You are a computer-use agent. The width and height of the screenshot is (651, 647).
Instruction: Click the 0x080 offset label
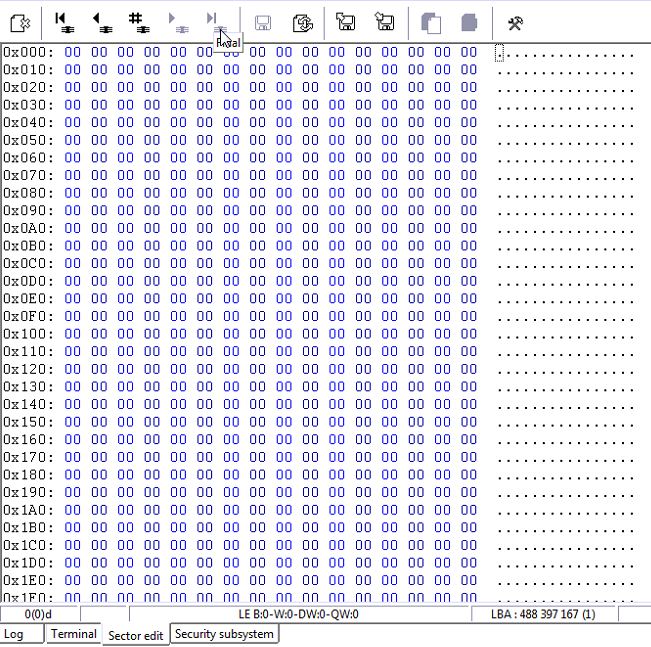point(28,193)
